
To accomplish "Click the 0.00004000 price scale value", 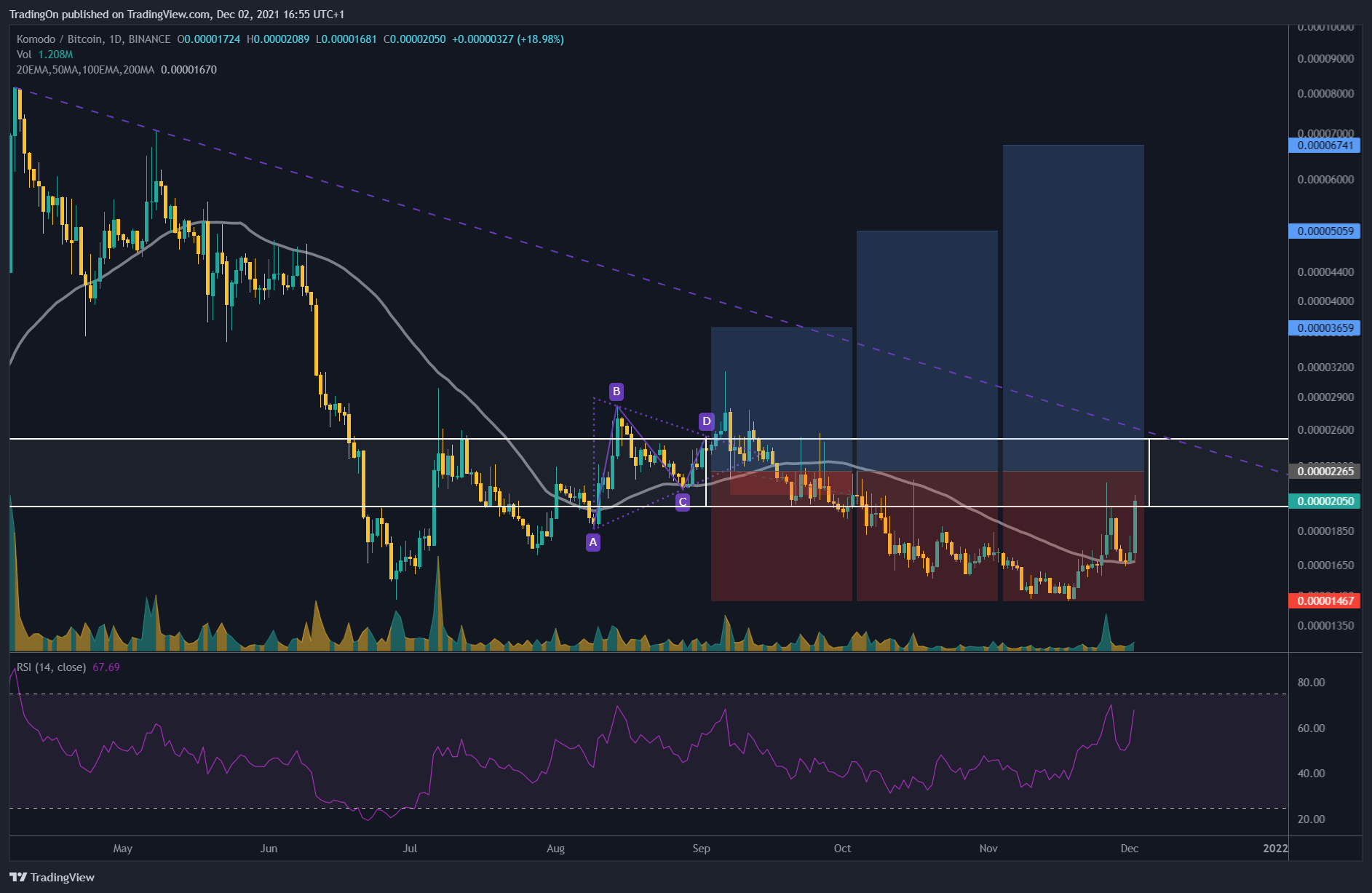I will click(1326, 301).
